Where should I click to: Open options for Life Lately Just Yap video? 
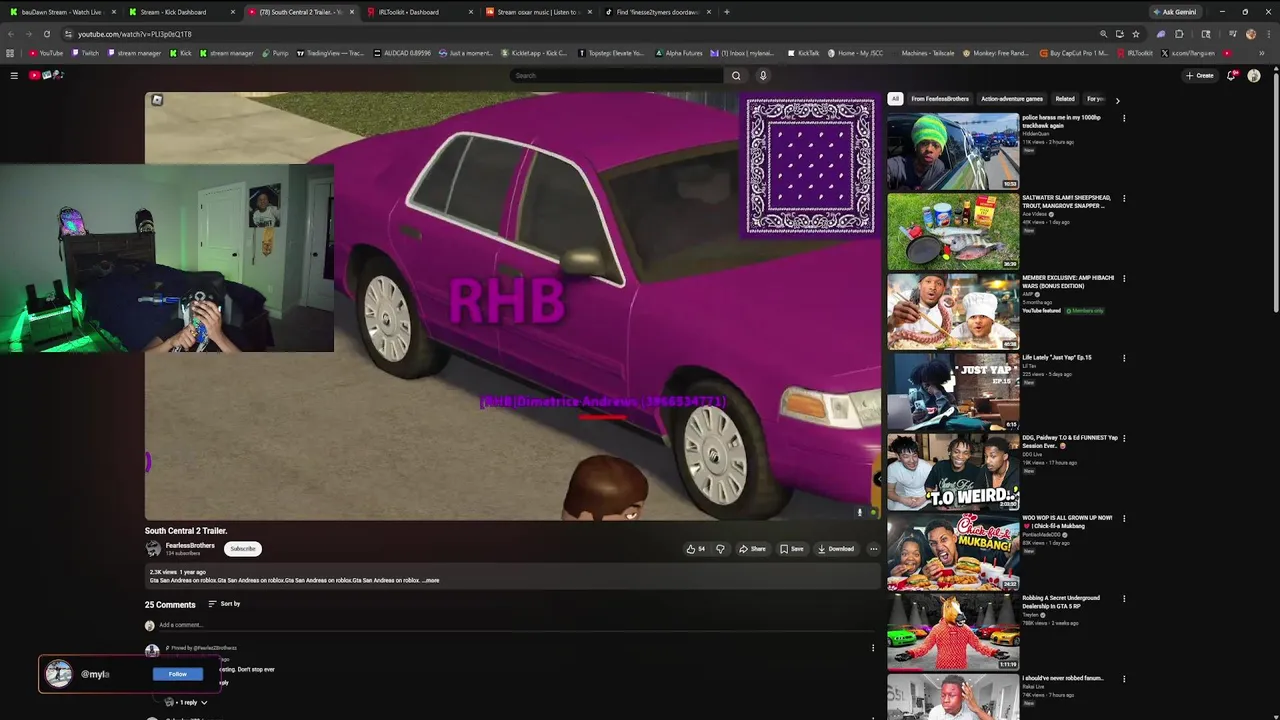[x=1124, y=358]
